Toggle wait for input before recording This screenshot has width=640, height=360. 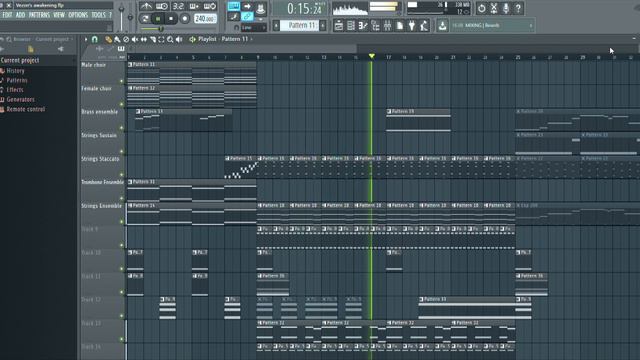coord(162,6)
